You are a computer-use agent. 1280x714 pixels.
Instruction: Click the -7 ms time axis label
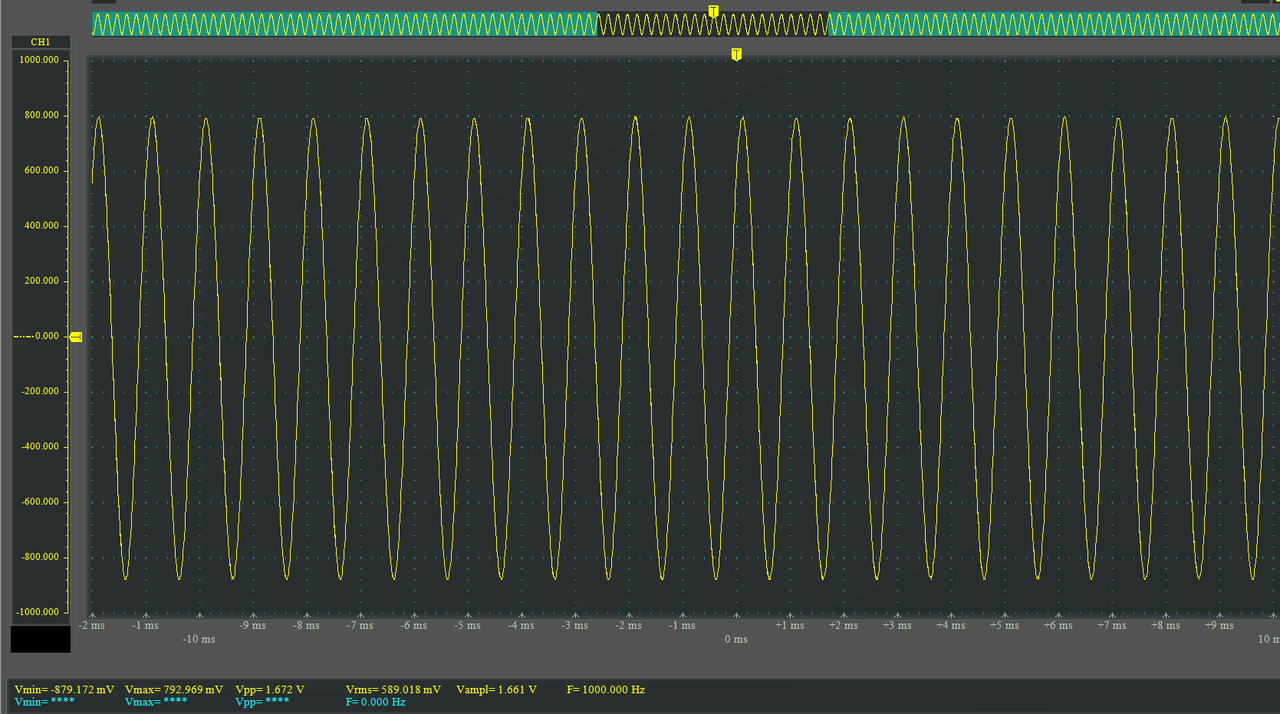[x=359, y=625]
